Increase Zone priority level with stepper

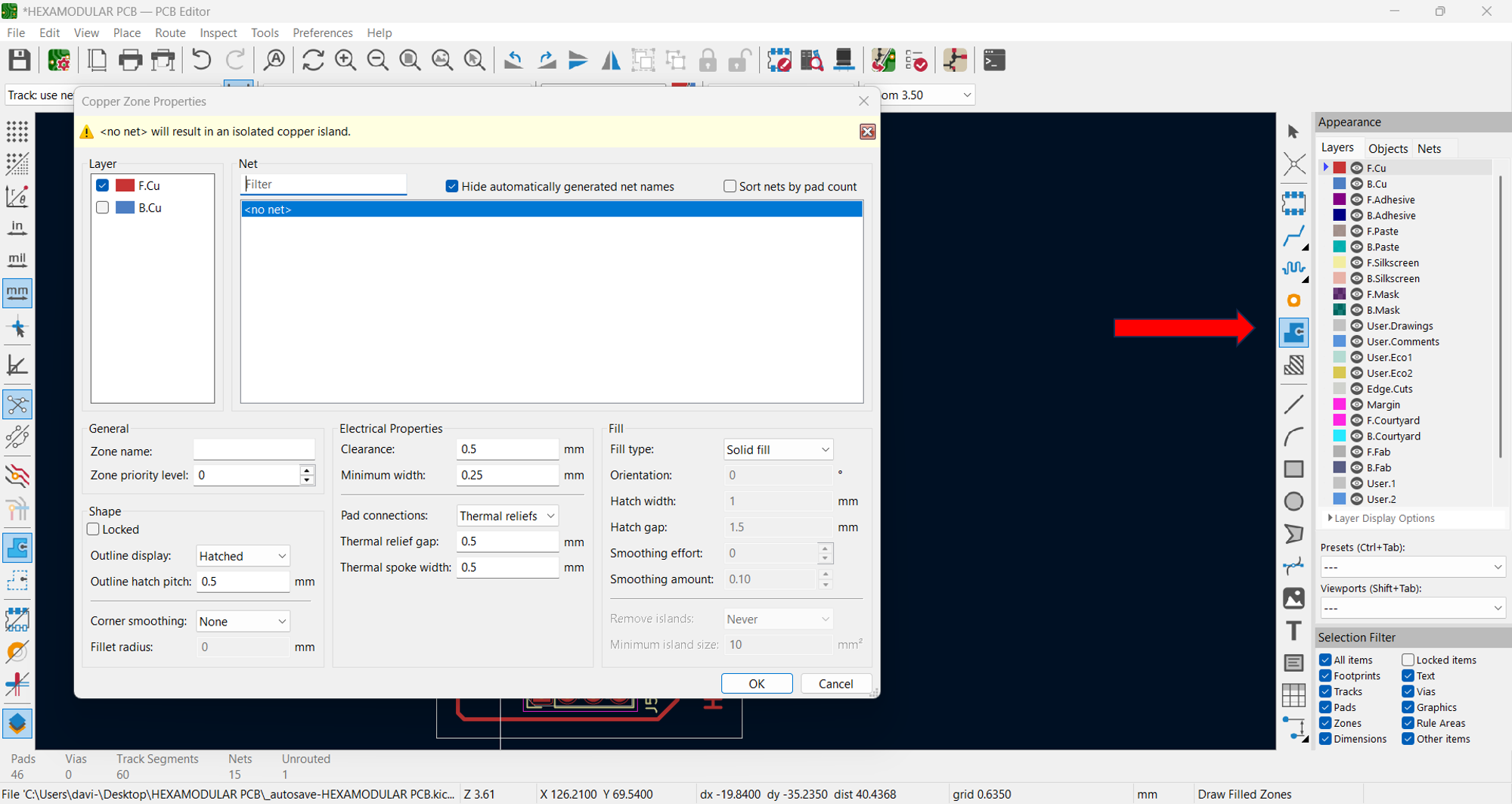coord(307,470)
